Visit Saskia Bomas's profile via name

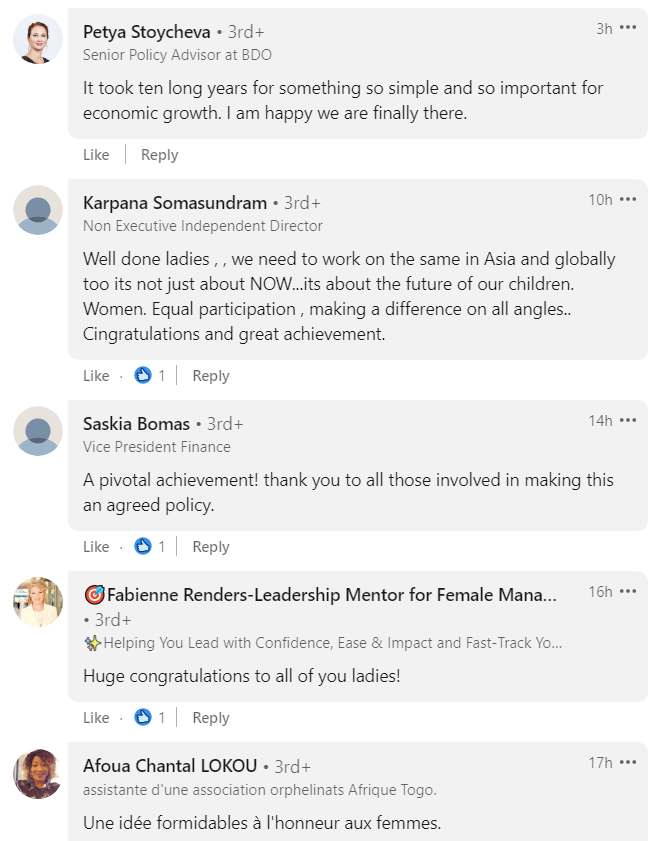[136, 424]
